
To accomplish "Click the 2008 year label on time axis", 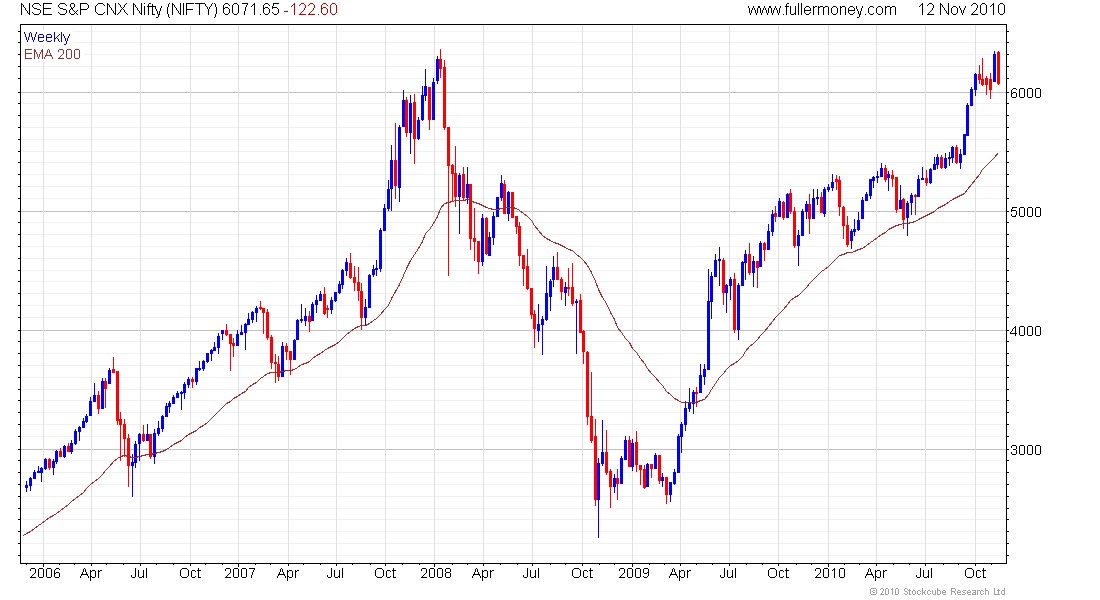I will click(436, 573).
